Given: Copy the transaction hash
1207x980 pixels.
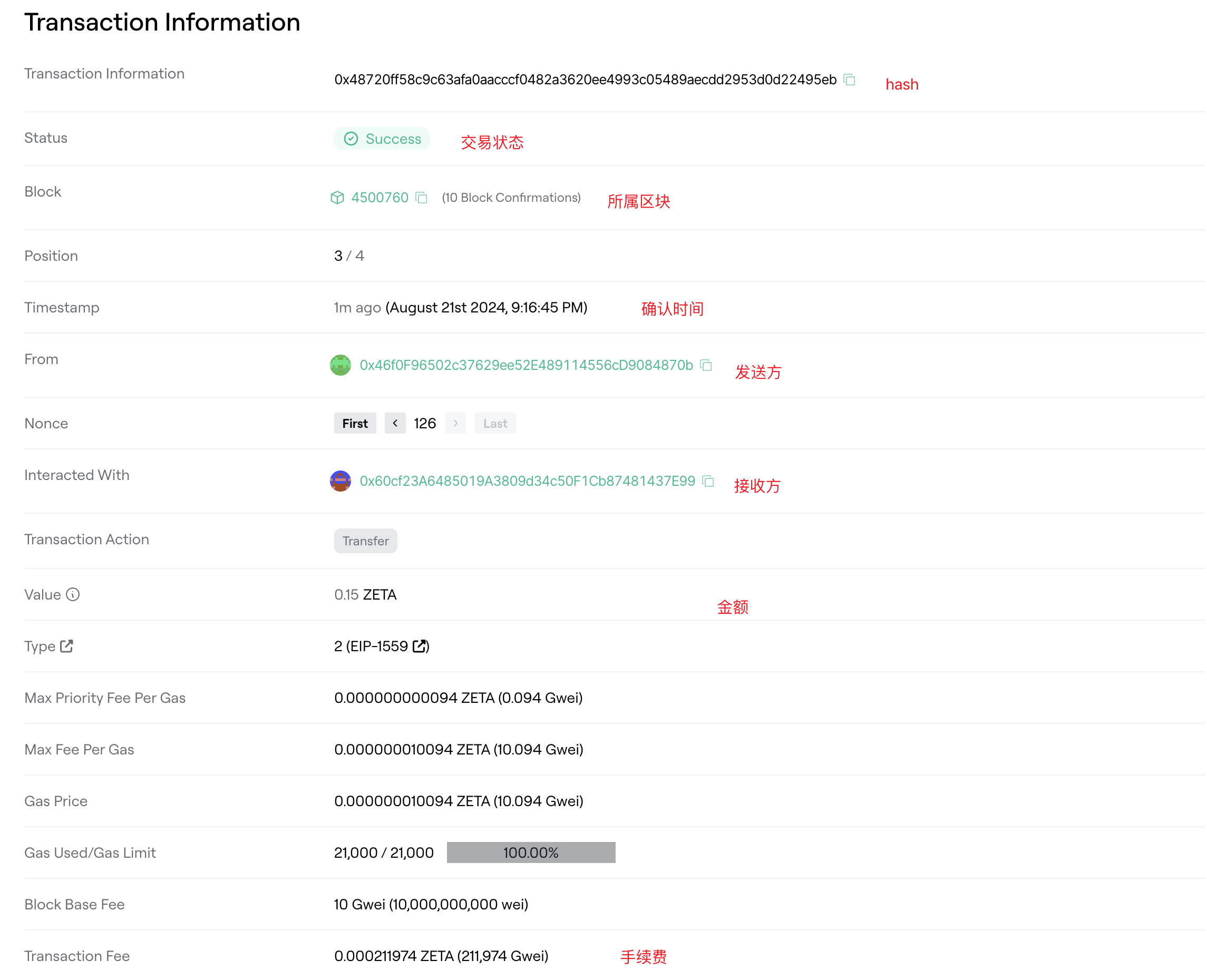Looking at the screenshot, I should [849, 80].
